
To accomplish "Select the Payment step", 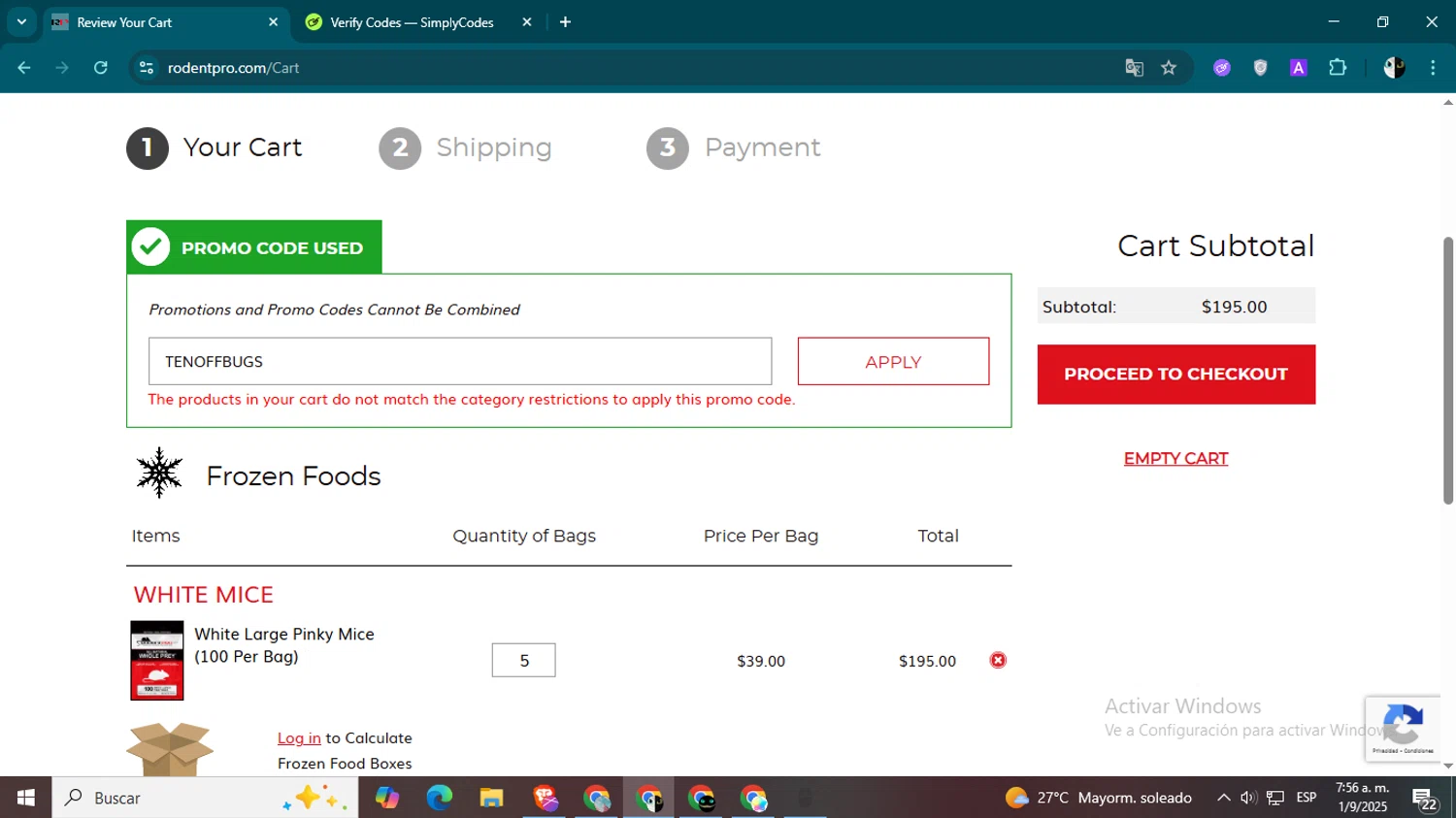I will pos(734,147).
